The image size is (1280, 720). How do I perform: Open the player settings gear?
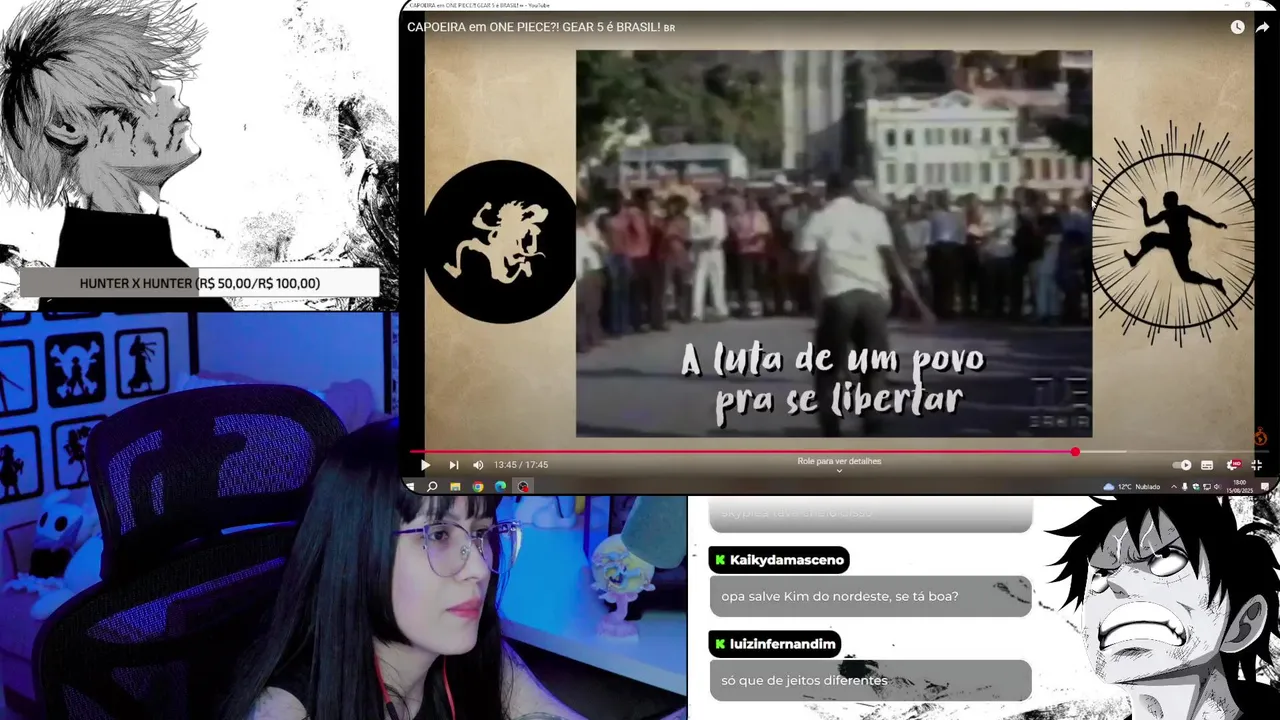coord(1234,465)
